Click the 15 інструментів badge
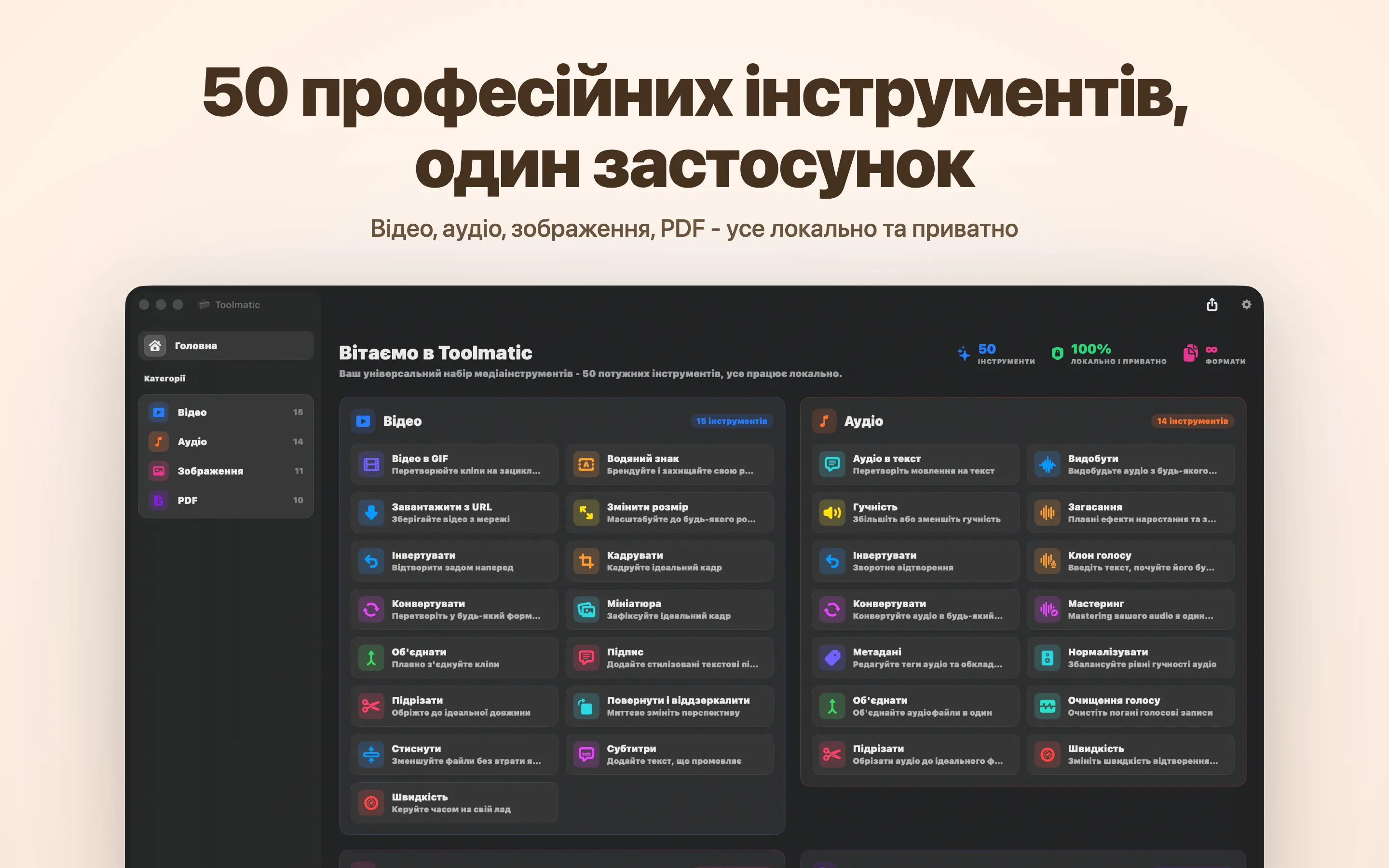 pyautogui.click(x=731, y=421)
